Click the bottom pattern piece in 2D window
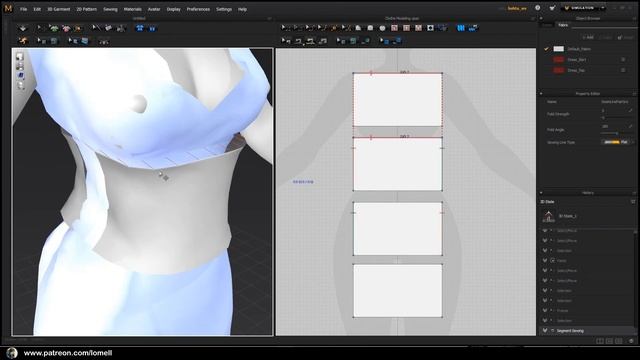640x360 pixels. (398, 291)
